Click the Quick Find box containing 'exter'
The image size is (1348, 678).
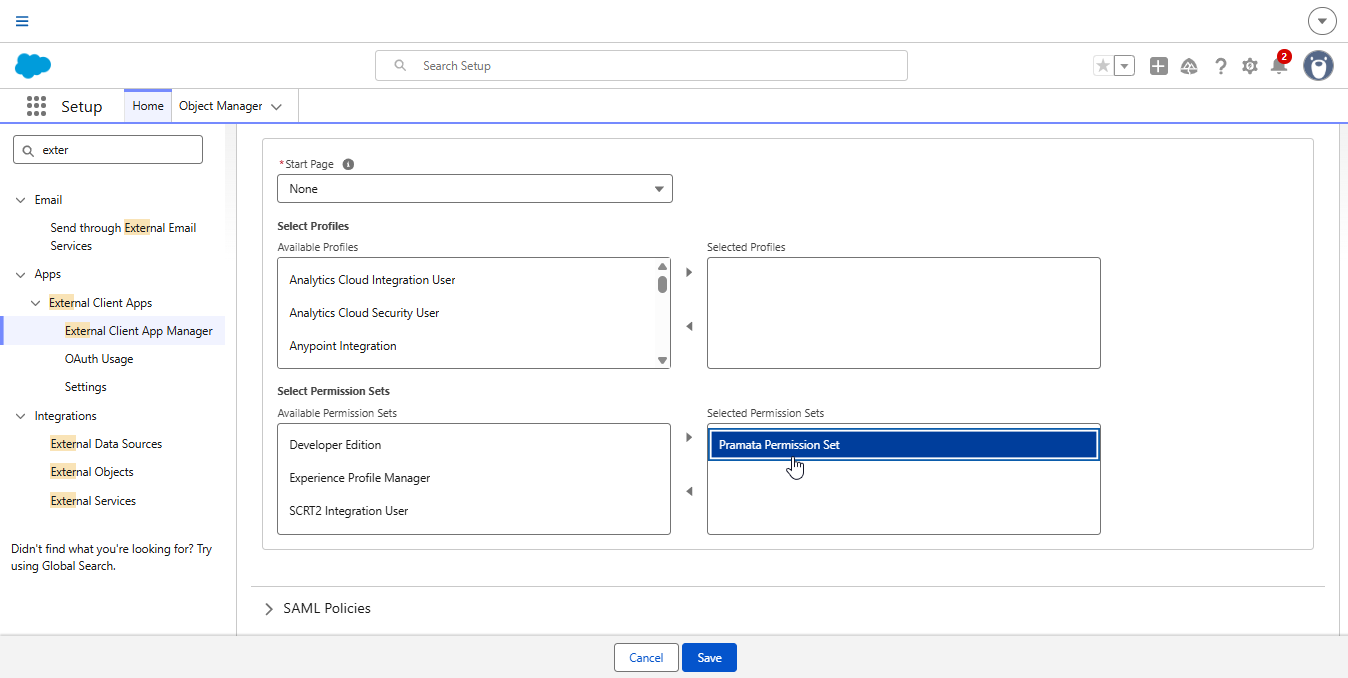coord(108,150)
